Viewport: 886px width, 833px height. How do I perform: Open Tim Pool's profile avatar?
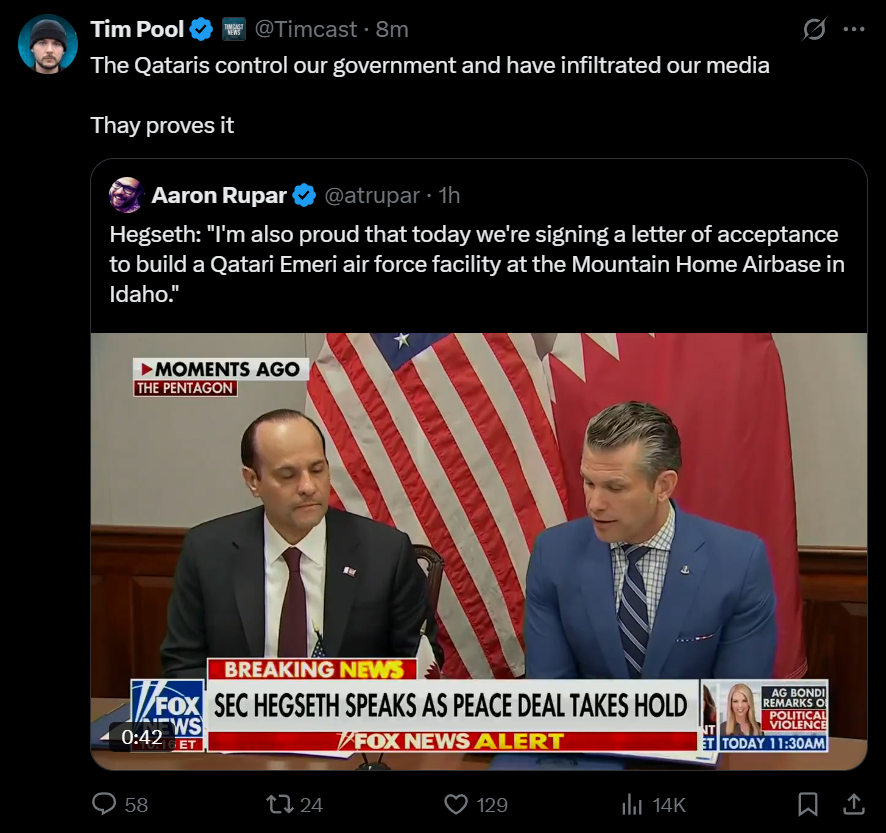click(x=47, y=45)
